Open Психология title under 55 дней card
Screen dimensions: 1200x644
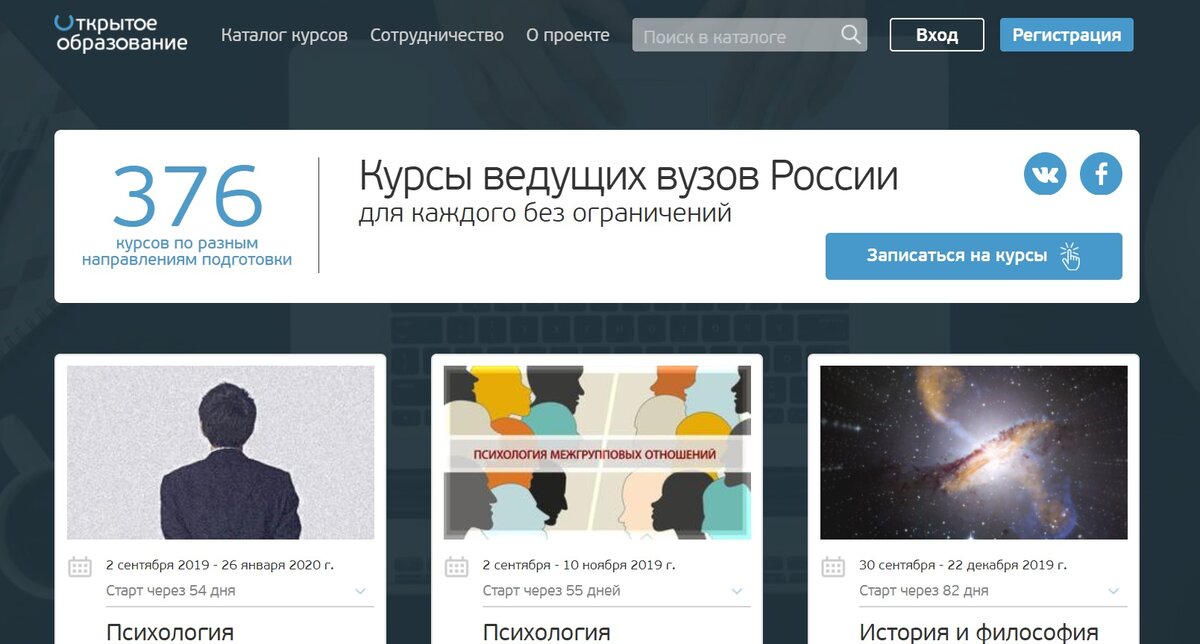[x=546, y=632]
